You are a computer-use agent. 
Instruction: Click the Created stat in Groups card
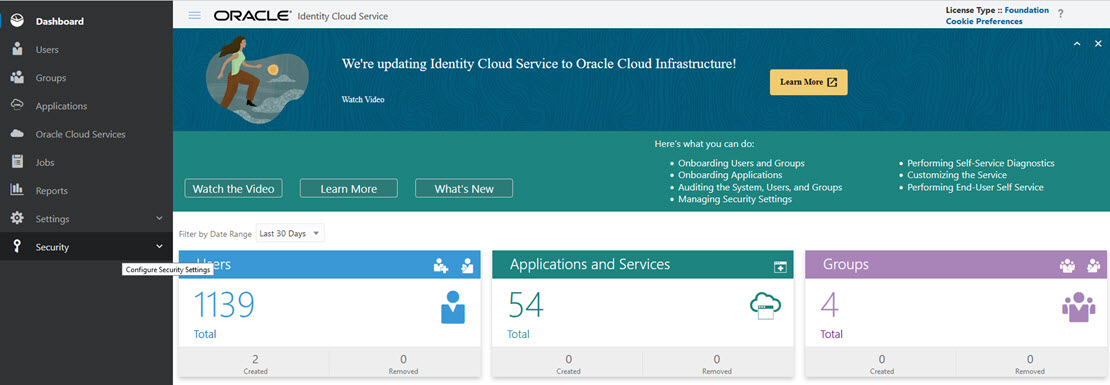click(x=881, y=364)
